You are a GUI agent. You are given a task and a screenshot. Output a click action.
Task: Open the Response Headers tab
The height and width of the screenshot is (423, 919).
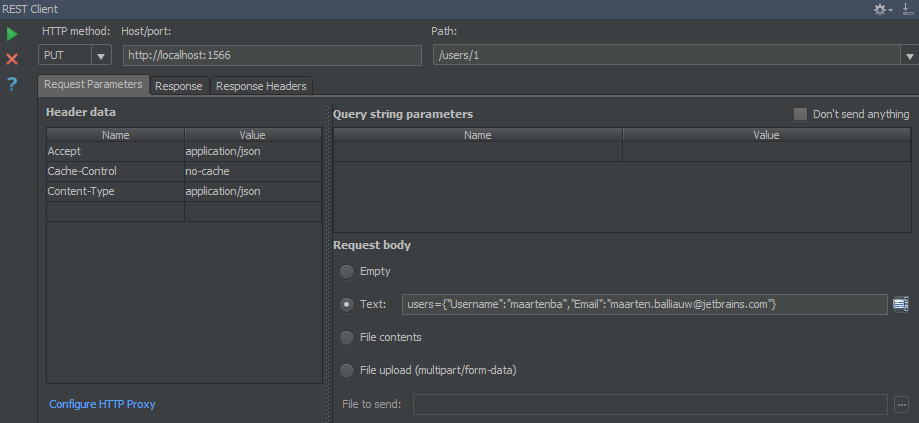click(x=261, y=86)
